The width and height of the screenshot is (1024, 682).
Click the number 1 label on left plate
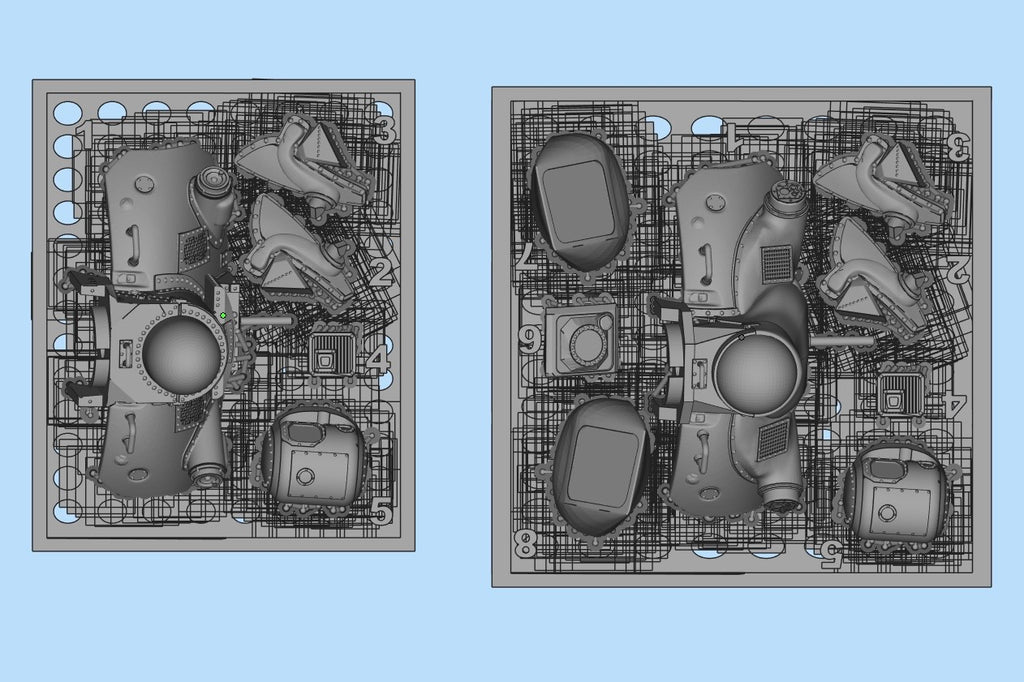tap(82, 135)
